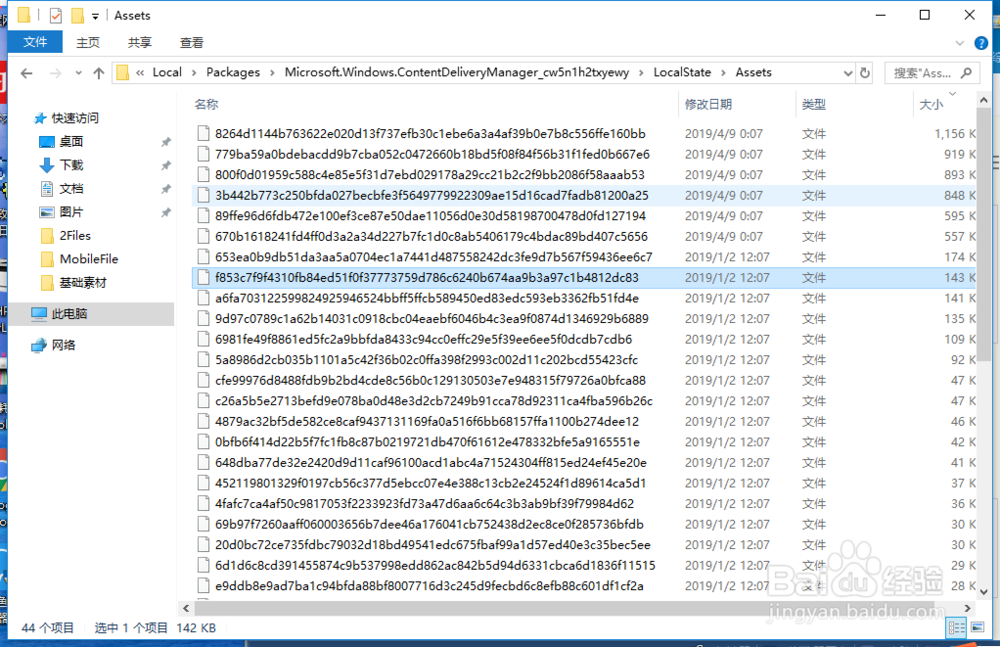Click file icon of 800f0d01959c588c file
This screenshot has height=647, width=1000.
pos(203,174)
